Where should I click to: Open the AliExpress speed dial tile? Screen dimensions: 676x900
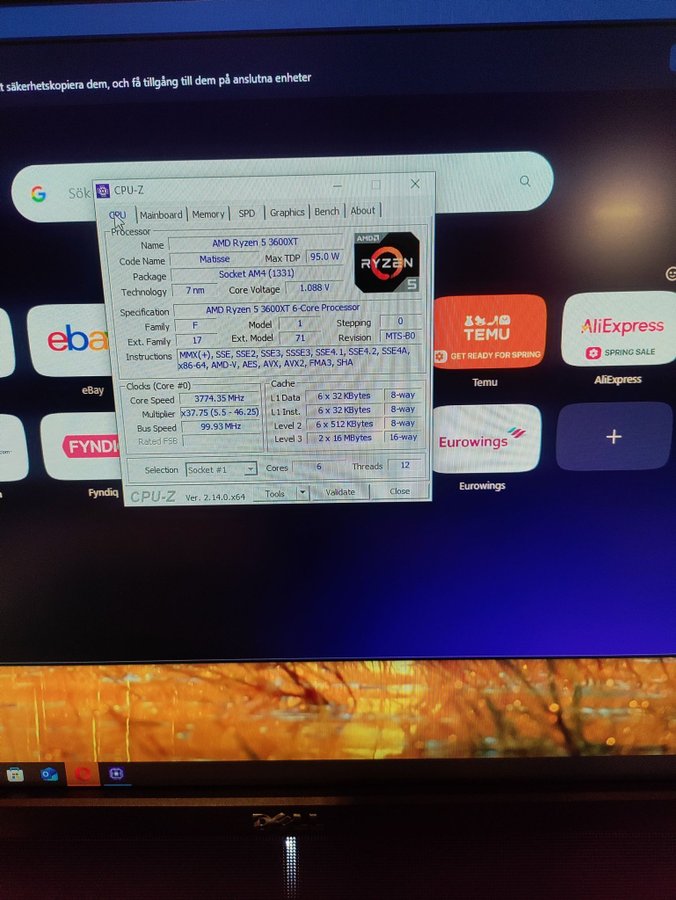click(x=619, y=329)
